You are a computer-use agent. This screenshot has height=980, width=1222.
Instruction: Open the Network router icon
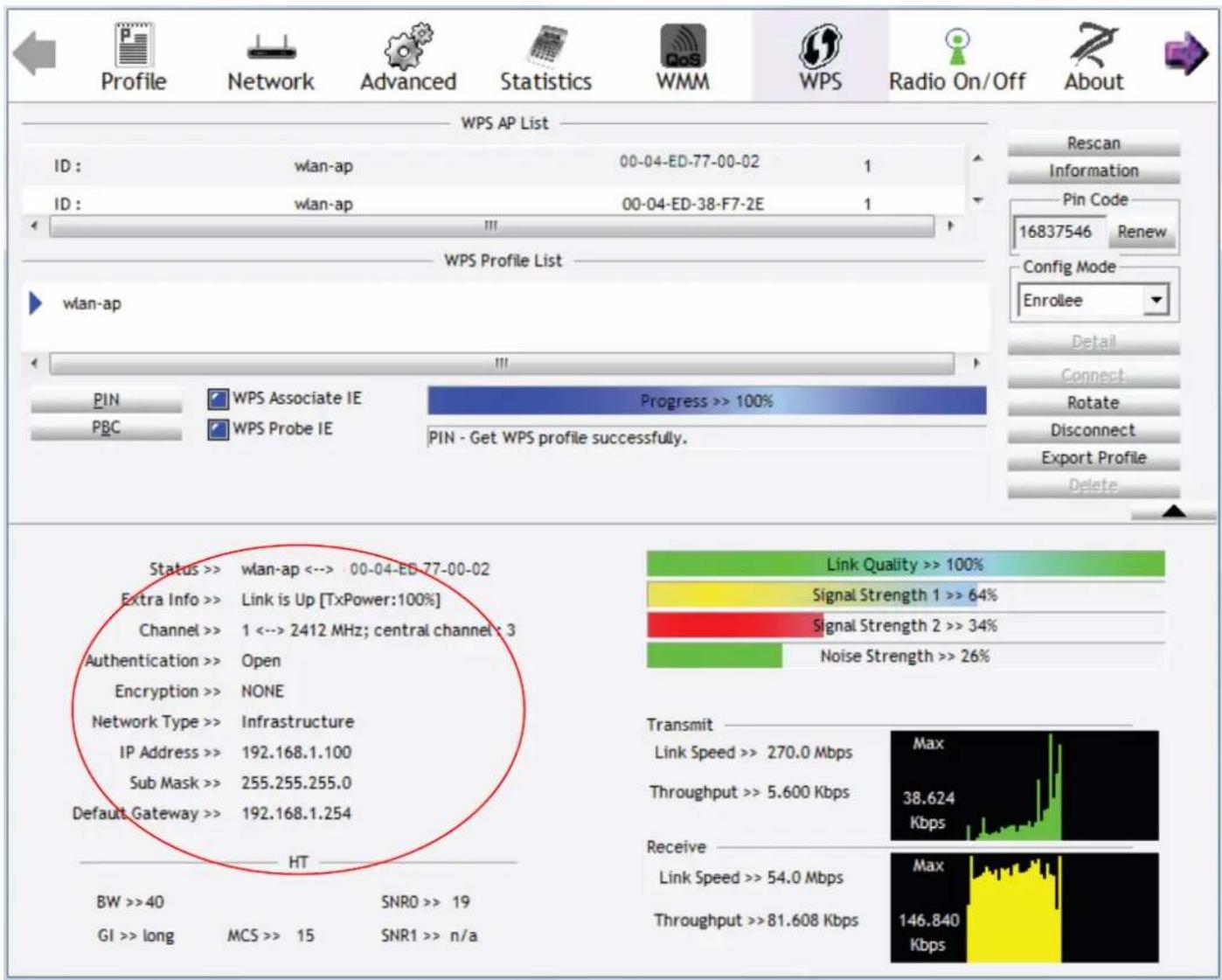pos(271,46)
